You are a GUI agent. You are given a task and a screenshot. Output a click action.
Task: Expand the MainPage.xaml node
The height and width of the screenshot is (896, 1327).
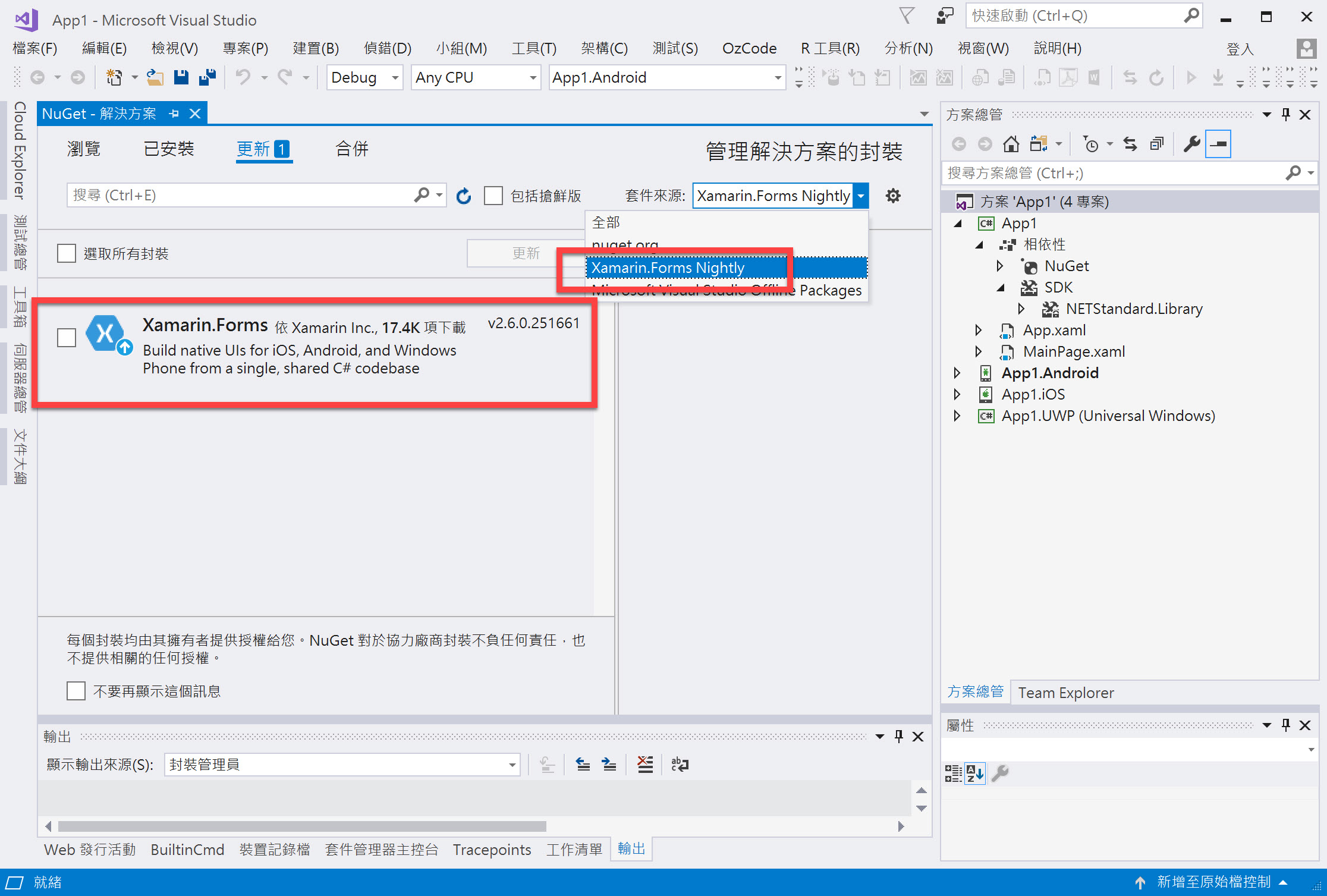[x=979, y=351]
